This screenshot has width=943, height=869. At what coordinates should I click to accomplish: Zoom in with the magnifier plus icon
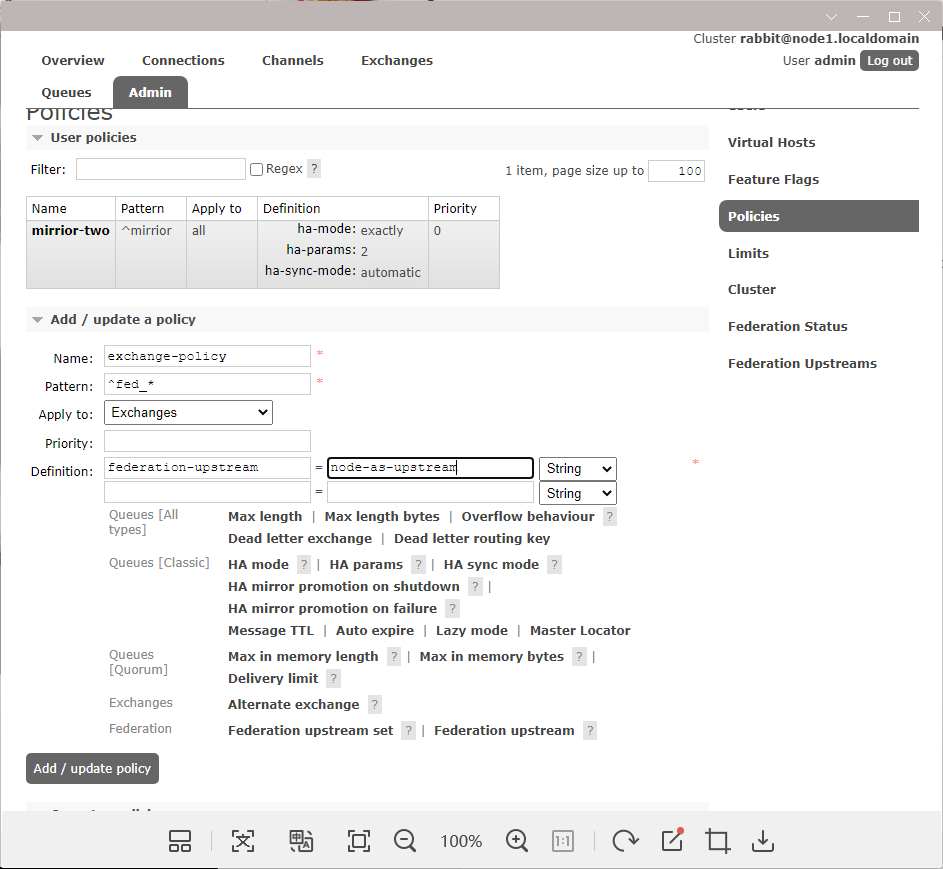point(517,841)
